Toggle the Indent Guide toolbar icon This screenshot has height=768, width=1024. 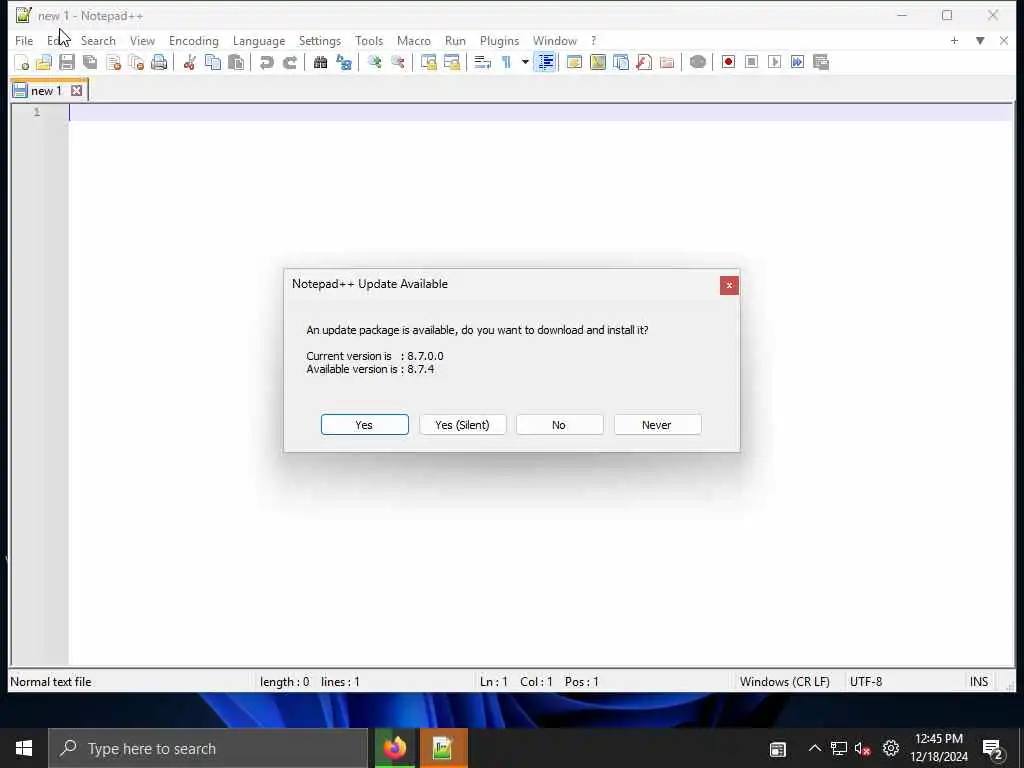click(x=545, y=62)
